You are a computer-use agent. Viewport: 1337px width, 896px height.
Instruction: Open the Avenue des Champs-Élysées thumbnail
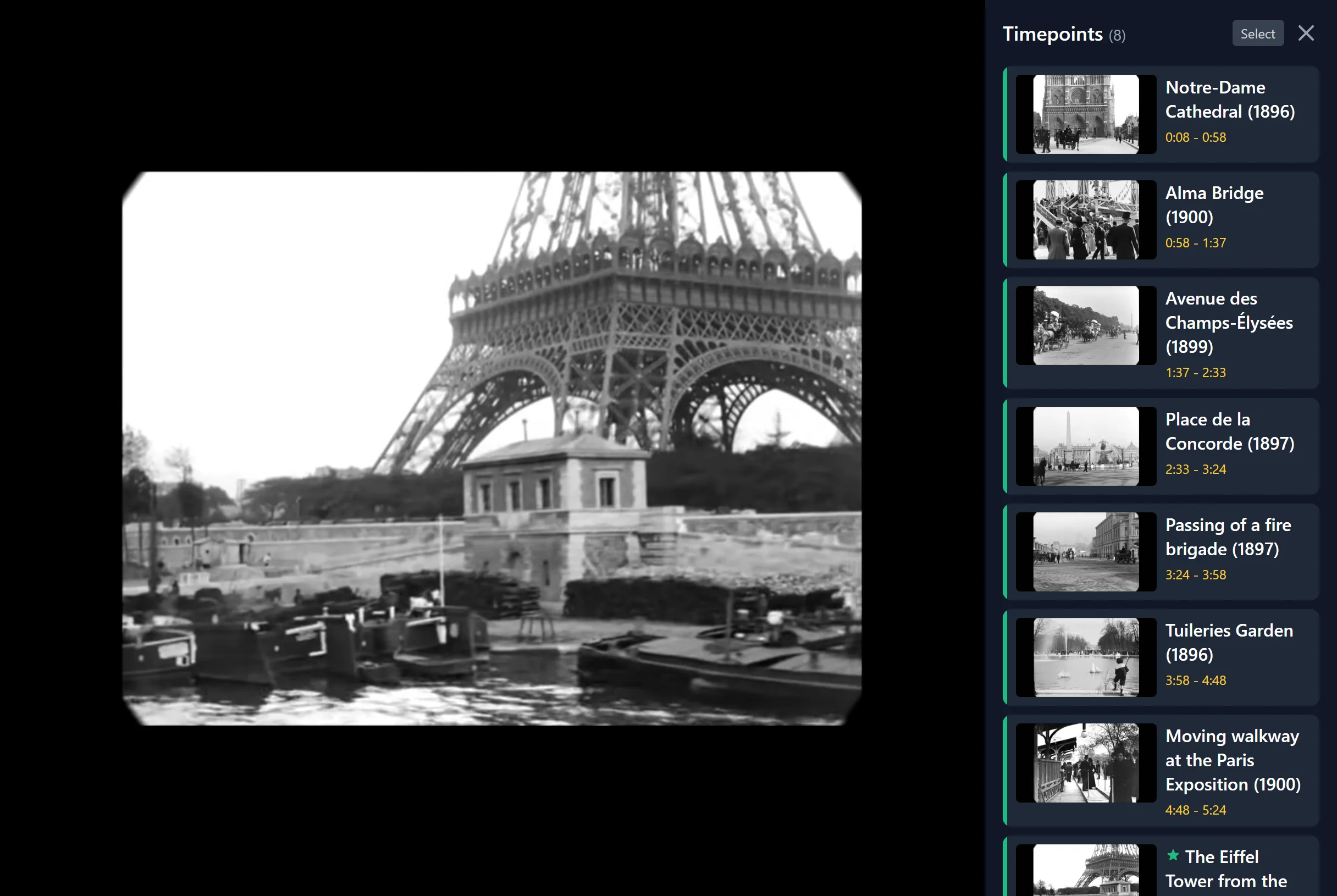1086,326
